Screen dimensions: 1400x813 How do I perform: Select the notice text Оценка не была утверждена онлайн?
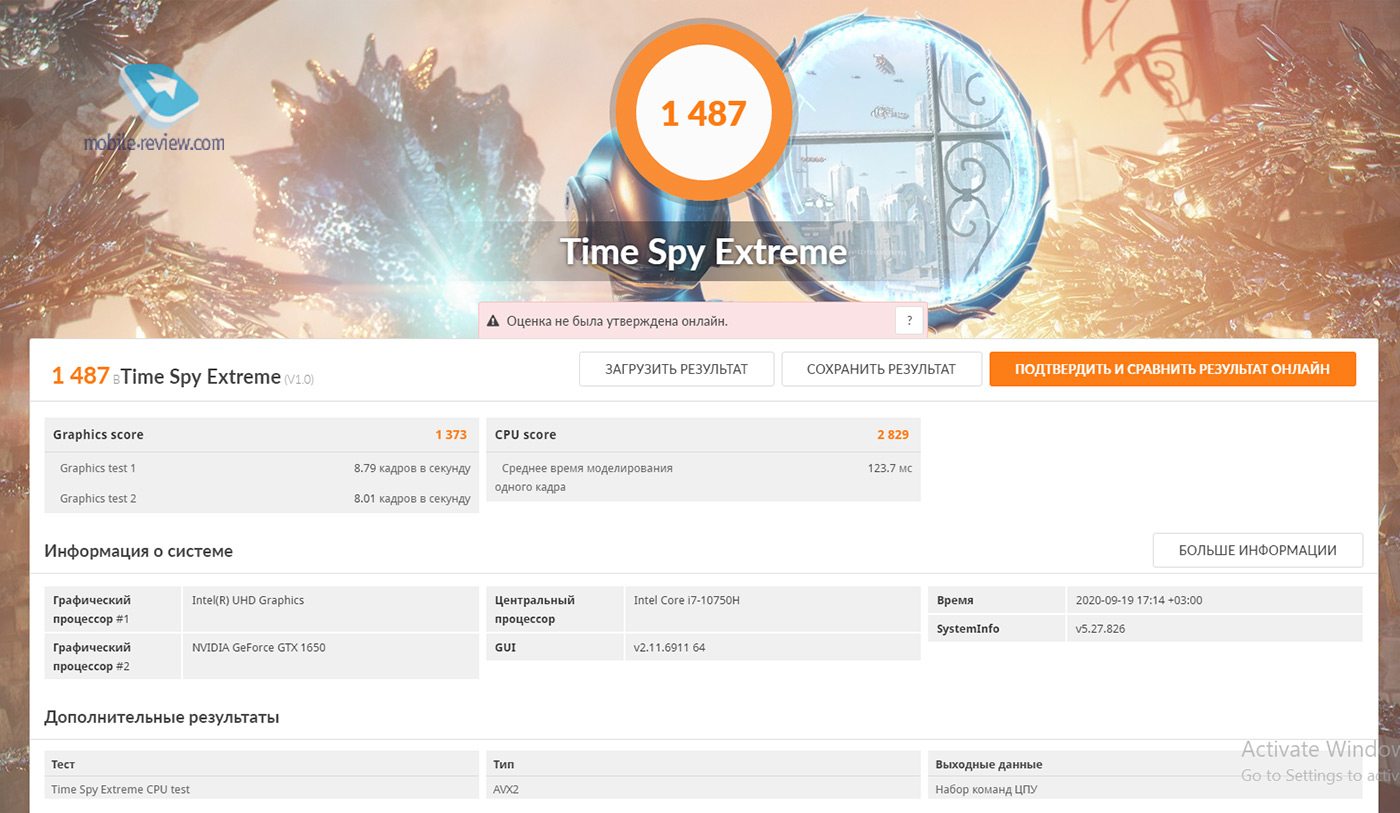coord(617,321)
